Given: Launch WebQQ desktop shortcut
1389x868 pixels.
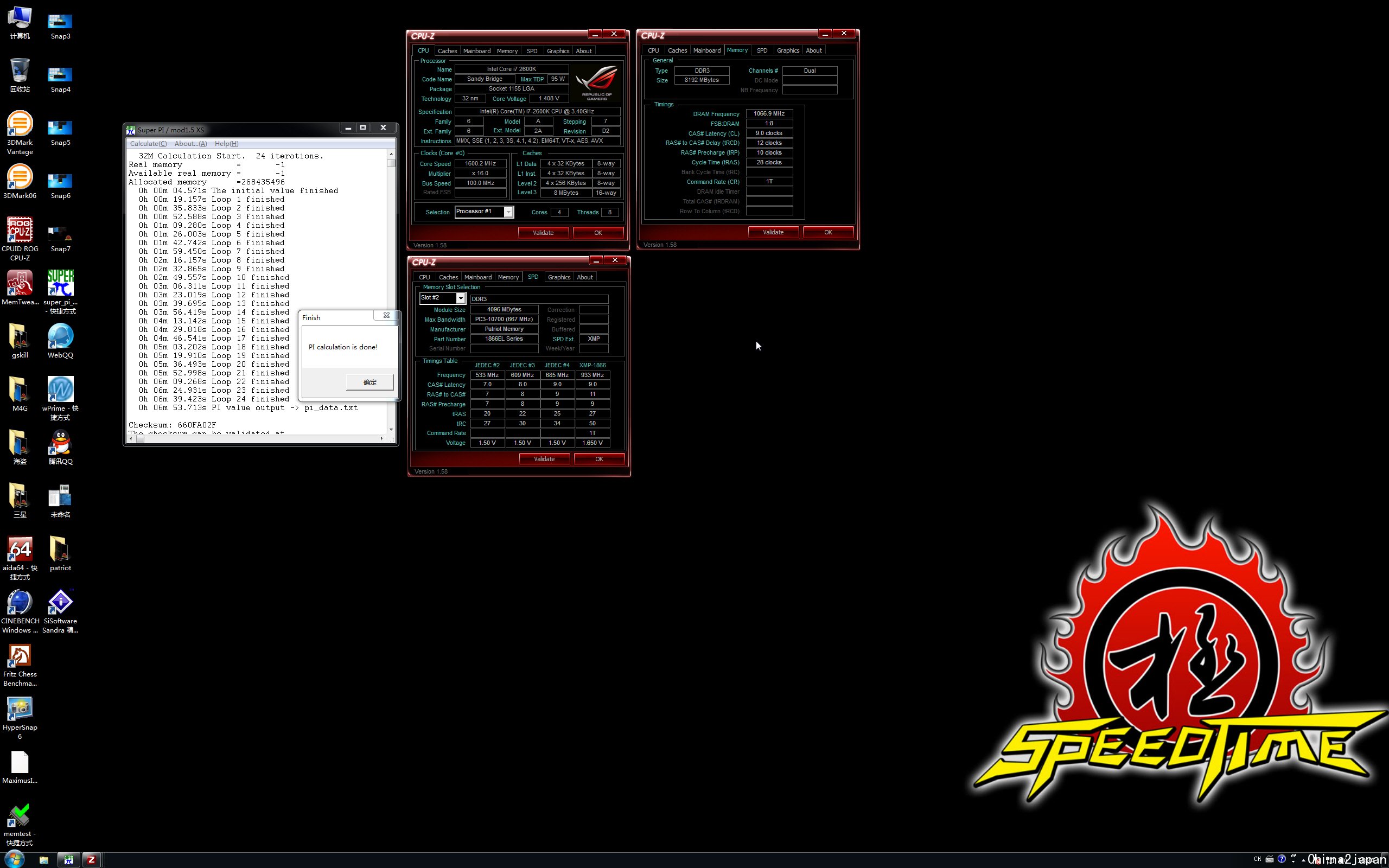Looking at the screenshot, I should pos(60,341).
